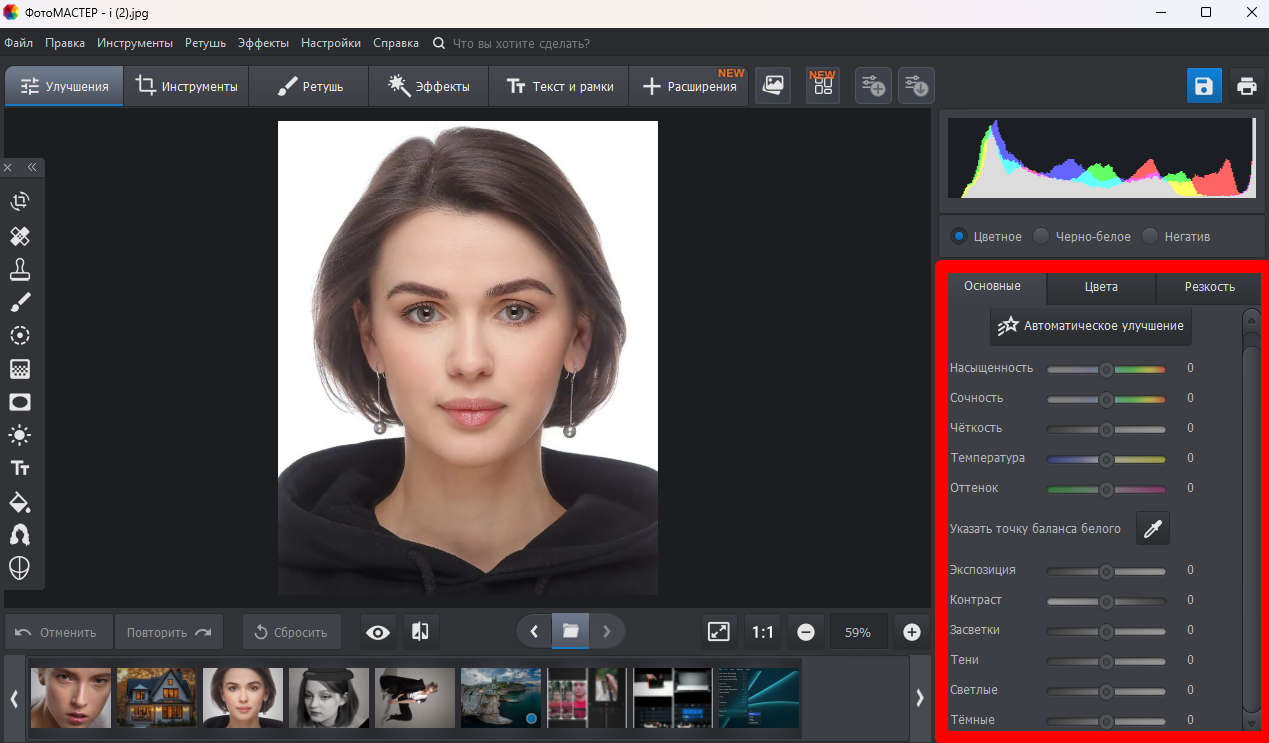Image resolution: width=1269 pixels, height=743 pixels.
Task: Select the stamp tool
Action: pos(20,269)
